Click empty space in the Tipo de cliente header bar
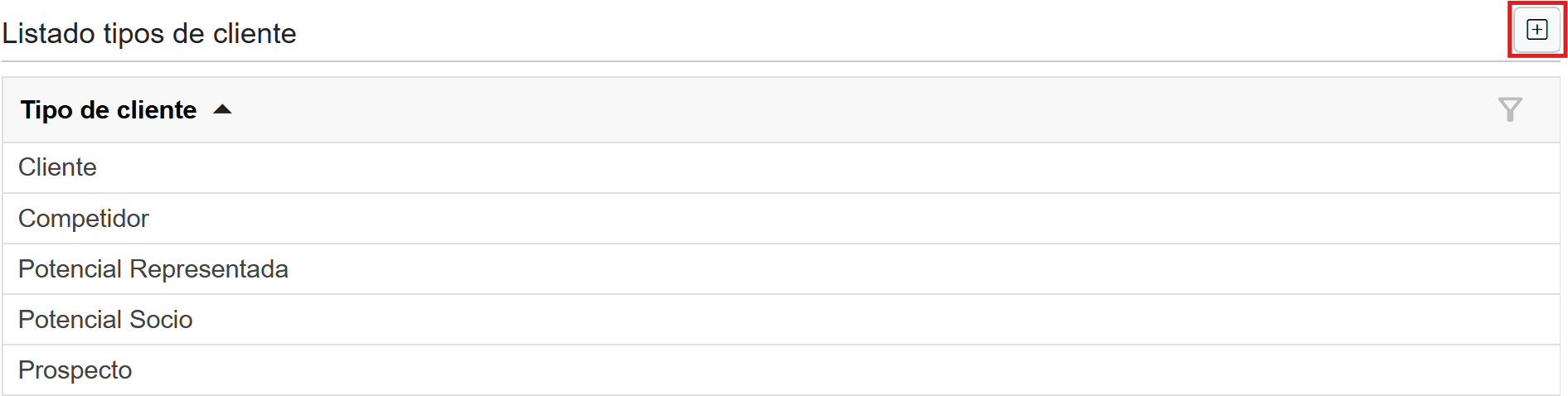The width and height of the screenshot is (1568, 396). tap(829, 110)
